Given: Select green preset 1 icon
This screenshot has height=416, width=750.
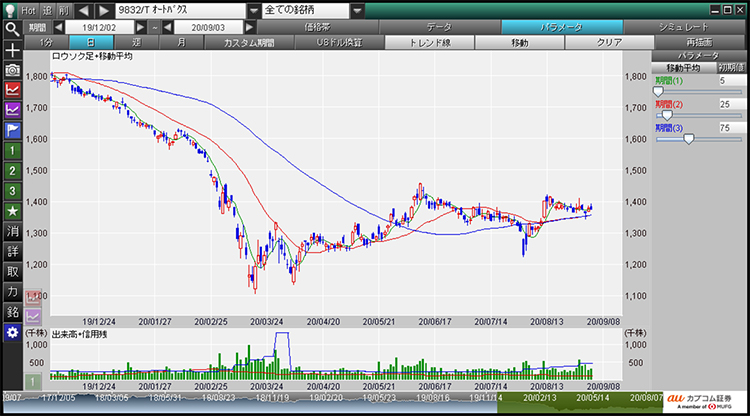Looking at the screenshot, I should pyautogui.click(x=12, y=151).
